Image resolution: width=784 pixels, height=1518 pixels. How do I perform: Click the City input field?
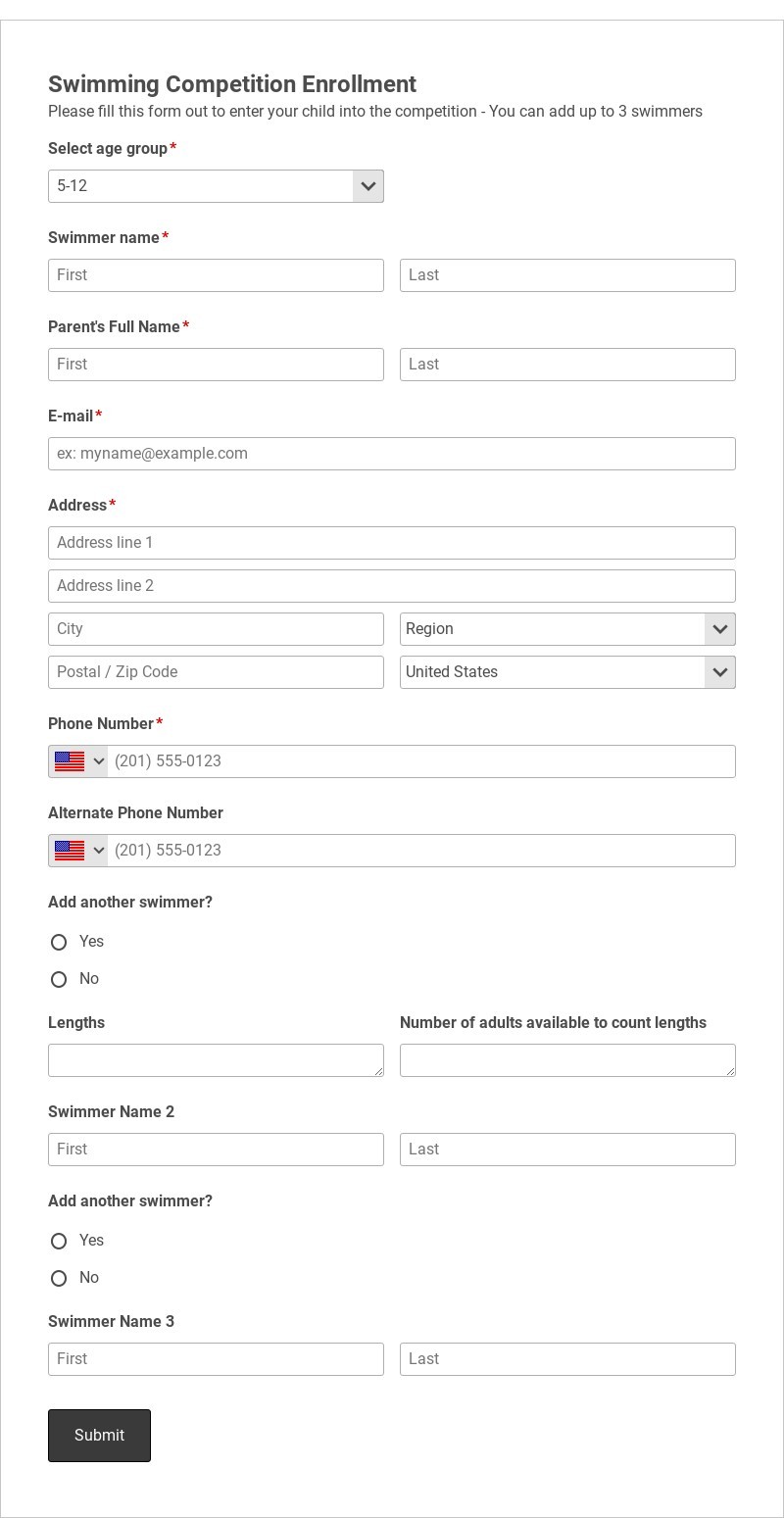(x=216, y=629)
